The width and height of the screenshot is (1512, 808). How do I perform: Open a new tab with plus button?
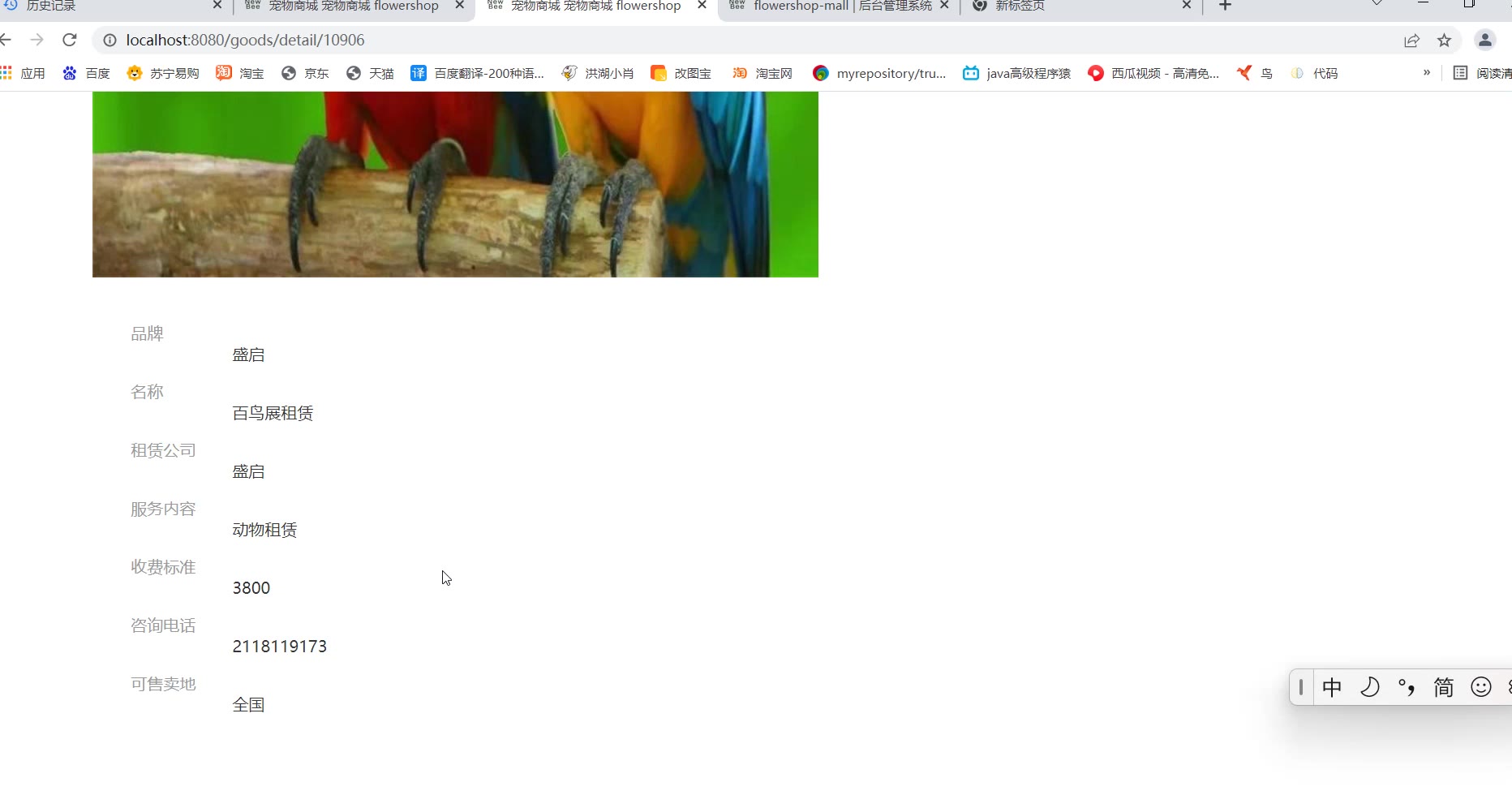[x=1225, y=6]
